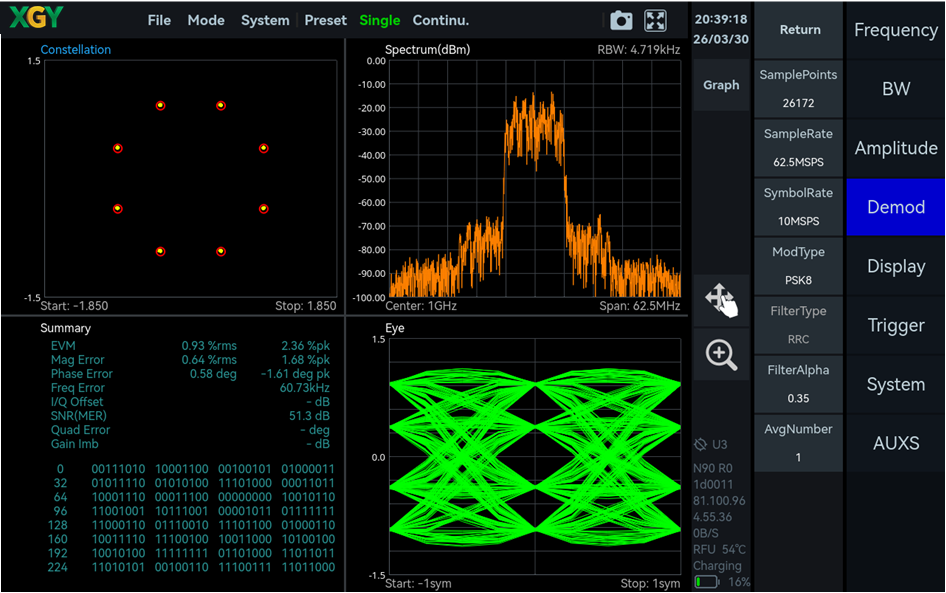This screenshot has width=946, height=593.
Task: Edit SamplePoints value 26172
Action: pos(798,89)
